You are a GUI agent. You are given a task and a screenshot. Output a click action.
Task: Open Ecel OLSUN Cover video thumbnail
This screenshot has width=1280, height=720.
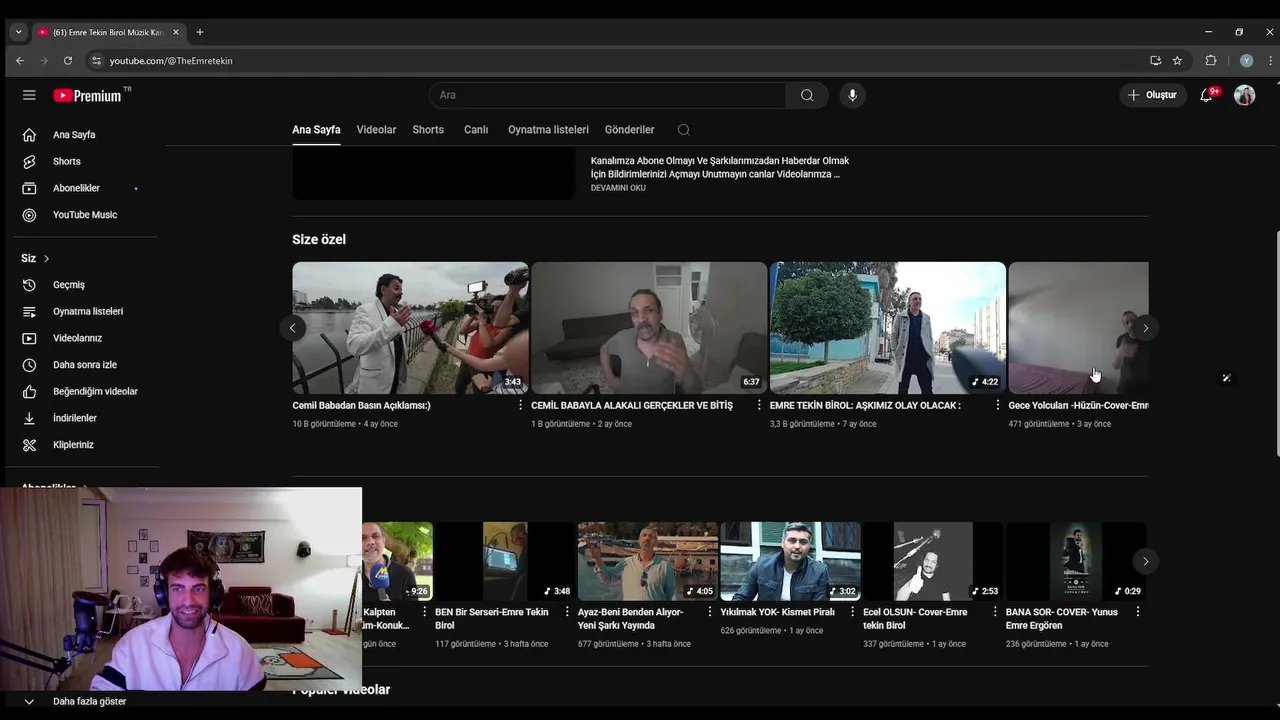click(x=933, y=561)
